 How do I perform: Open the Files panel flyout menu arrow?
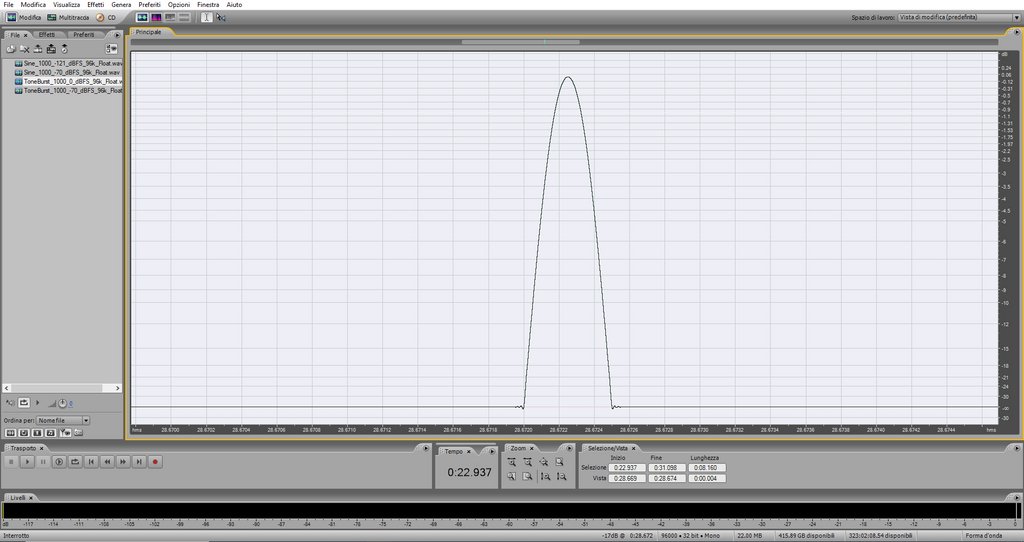click(x=117, y=35)
